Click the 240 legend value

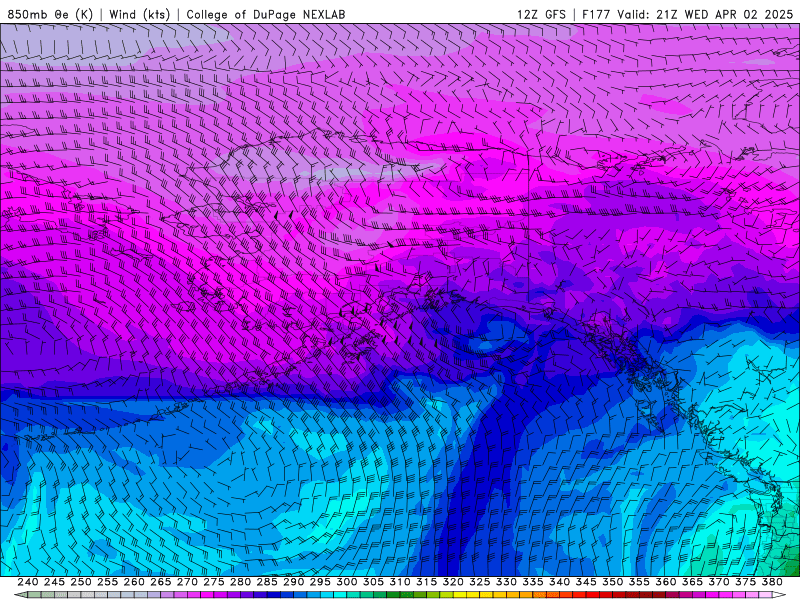coord(28,582)
